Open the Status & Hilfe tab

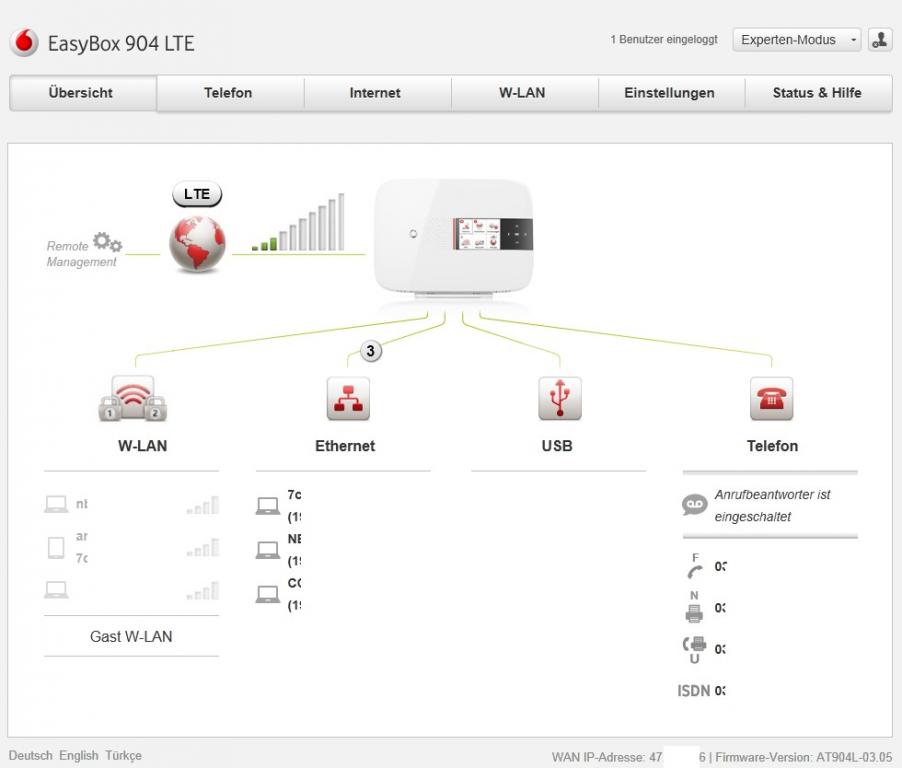tap(817, 93)
